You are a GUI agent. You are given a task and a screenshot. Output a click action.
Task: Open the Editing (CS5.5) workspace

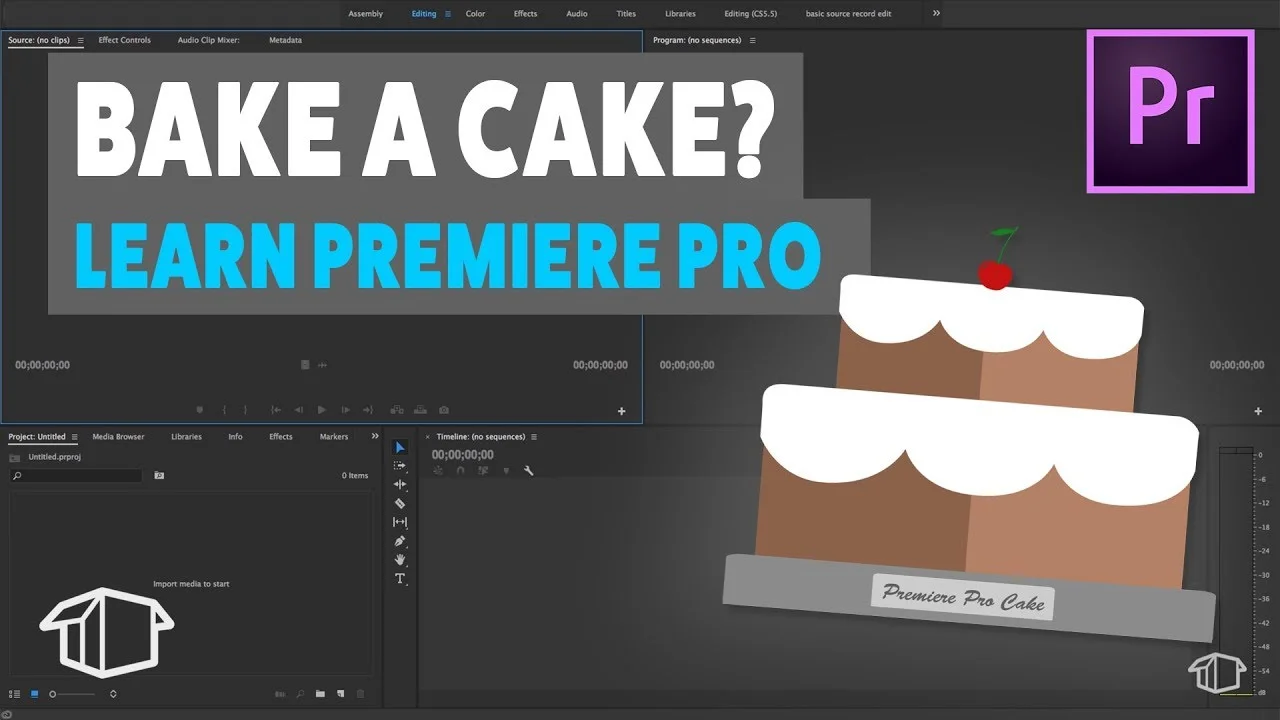[x=750, y=14]
